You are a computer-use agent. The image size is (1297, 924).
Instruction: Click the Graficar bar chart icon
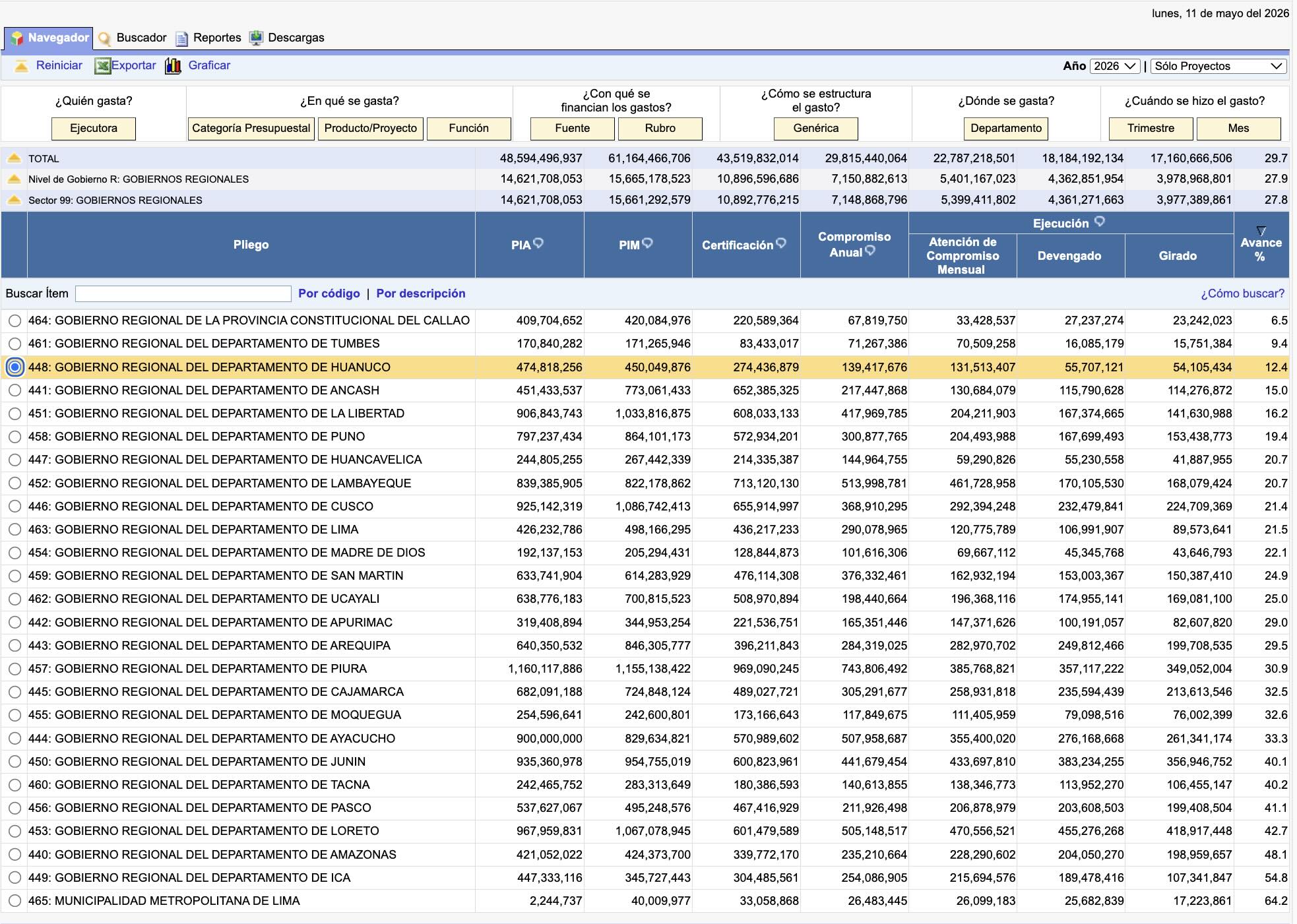(173, 66)
